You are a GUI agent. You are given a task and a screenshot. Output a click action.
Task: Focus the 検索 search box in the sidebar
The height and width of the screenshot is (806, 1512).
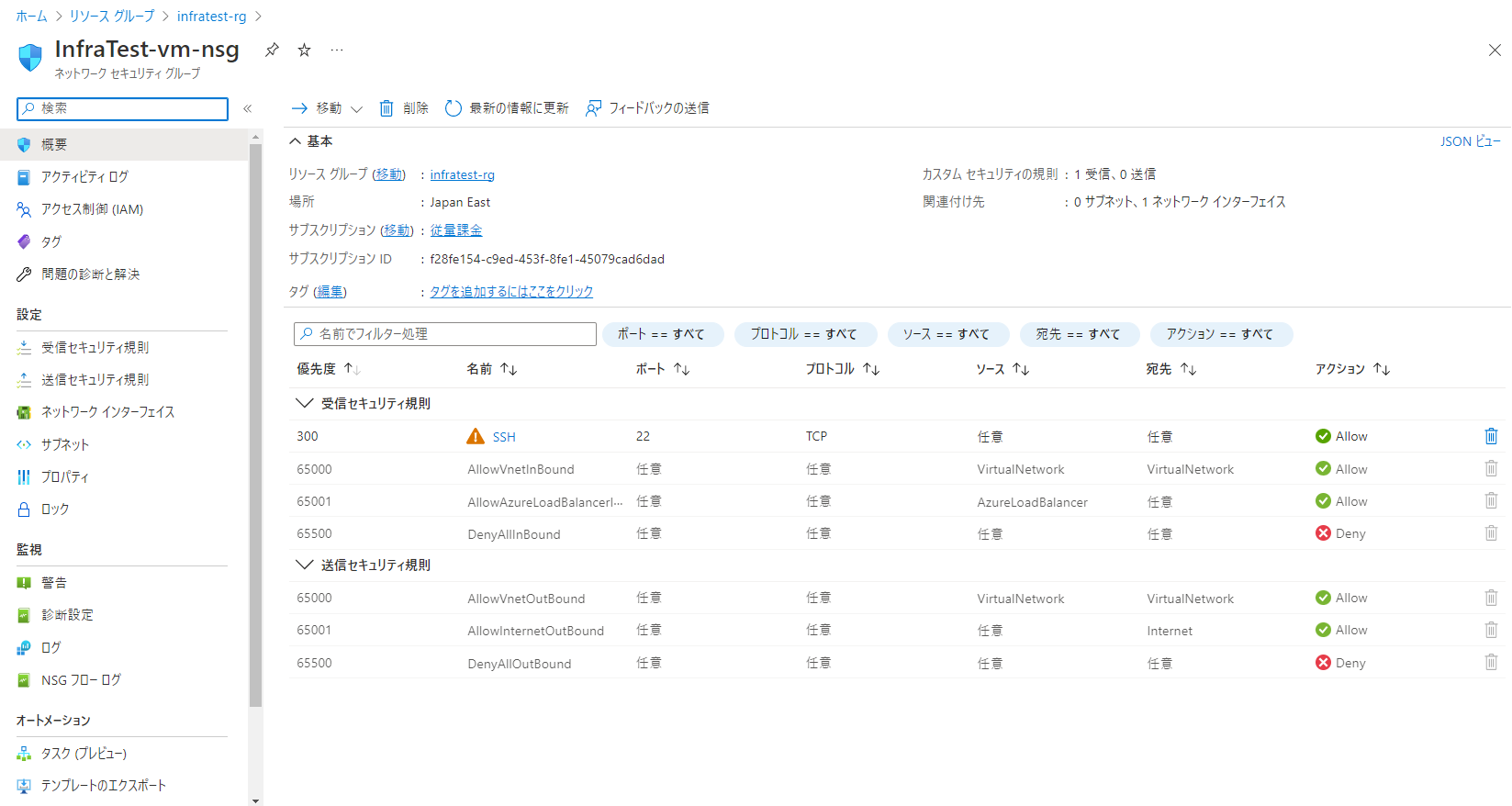[x=122, y=108]
